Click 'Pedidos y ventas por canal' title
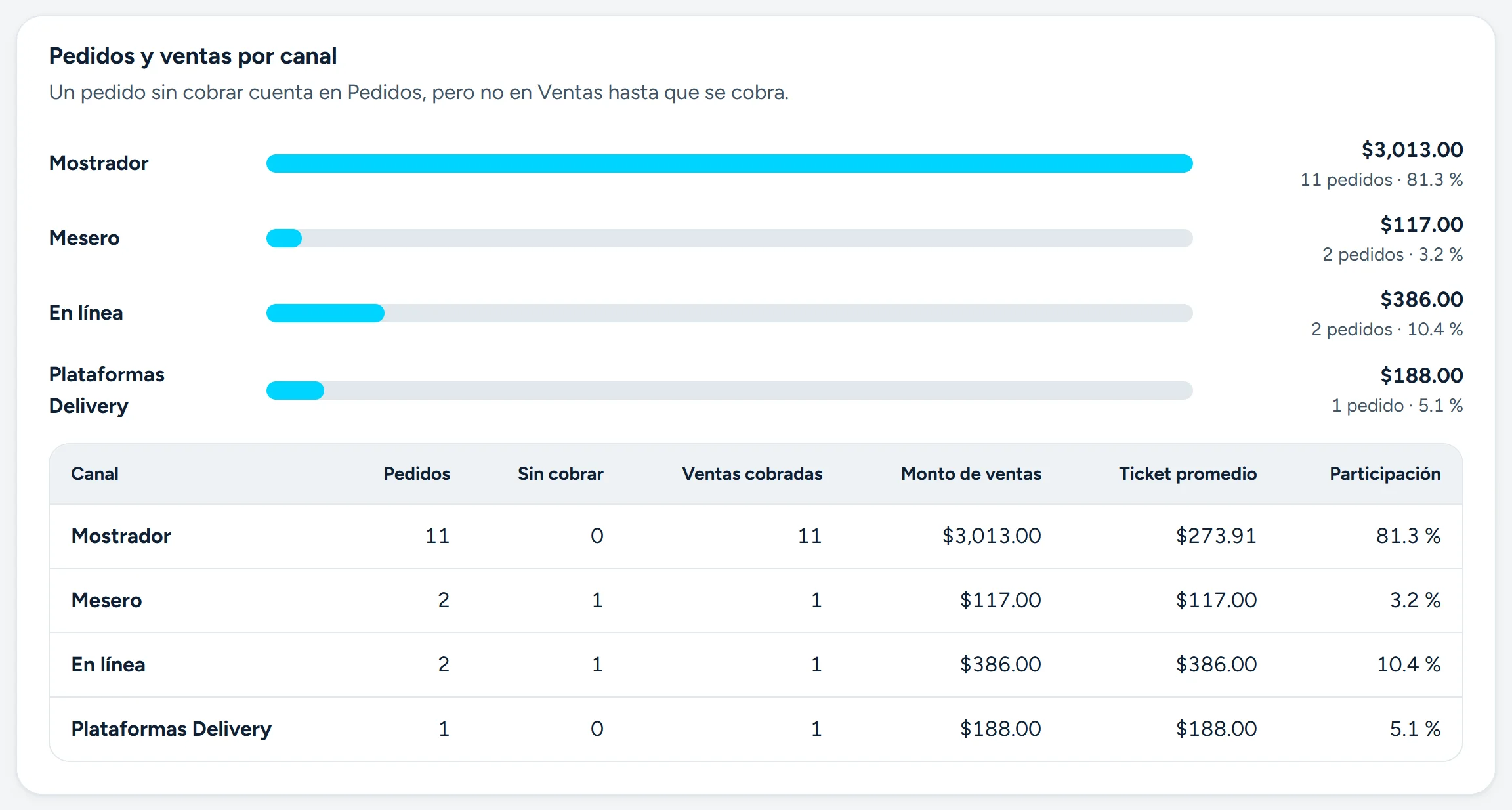1512x810 pixels. [193, 56]
